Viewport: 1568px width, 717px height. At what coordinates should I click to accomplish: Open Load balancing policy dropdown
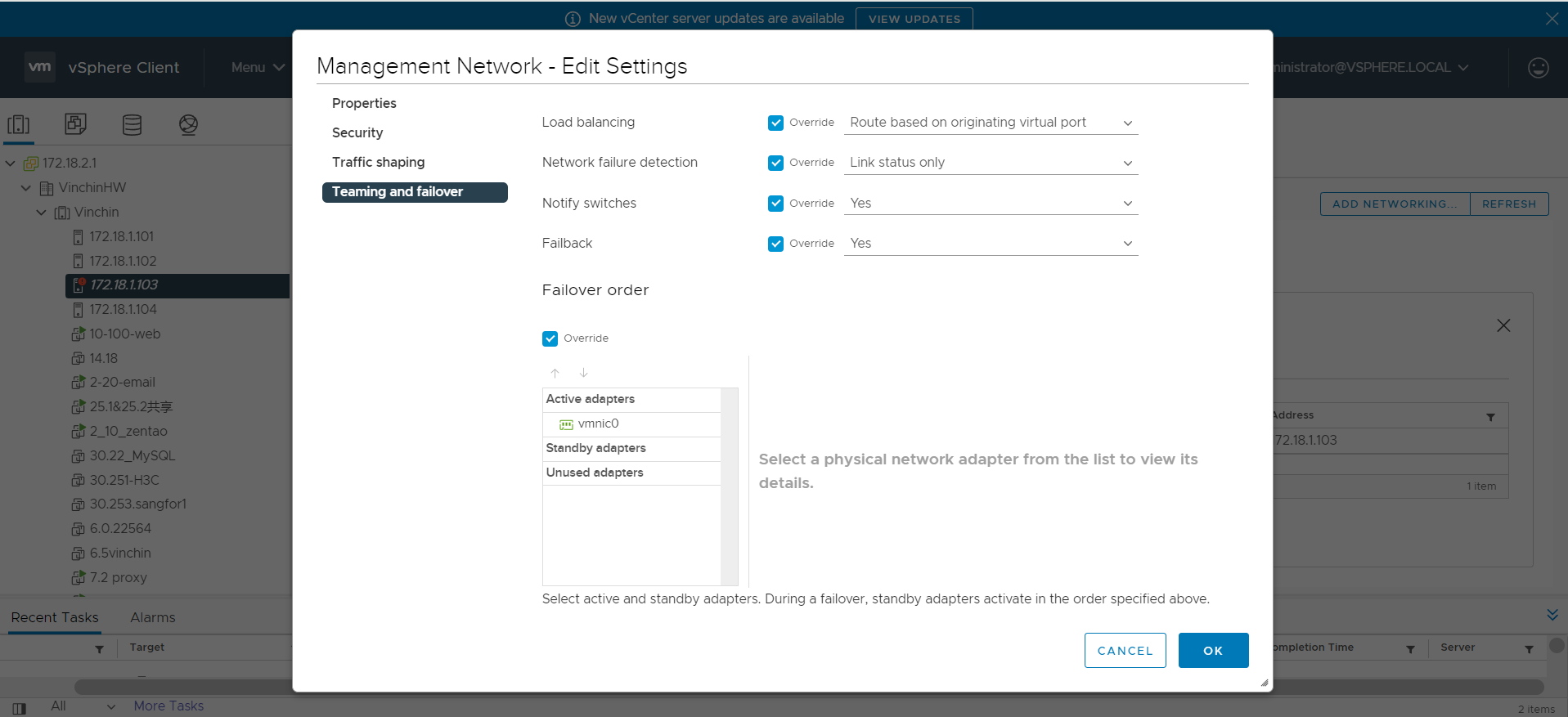(991, 123)
